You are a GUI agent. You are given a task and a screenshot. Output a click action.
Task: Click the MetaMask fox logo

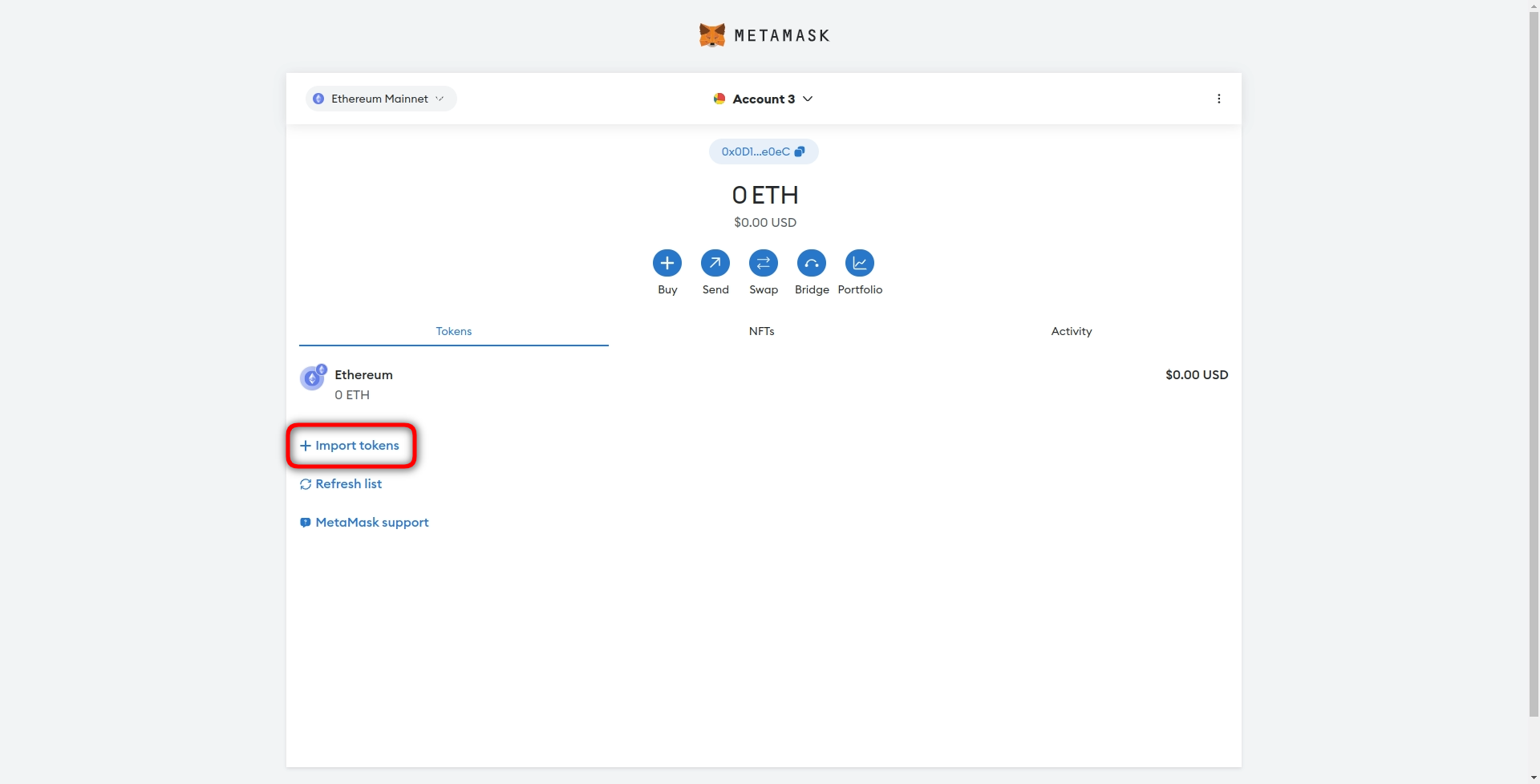click(712, 35)
